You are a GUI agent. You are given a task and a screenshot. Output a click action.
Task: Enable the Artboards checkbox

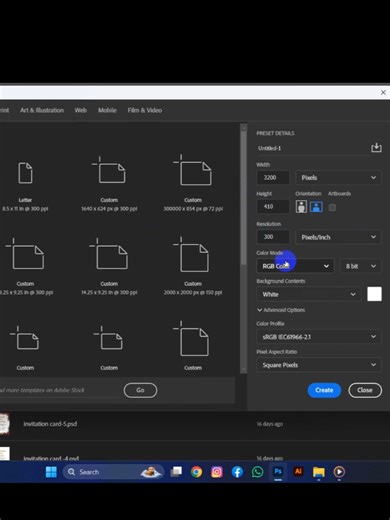[332, 208]
